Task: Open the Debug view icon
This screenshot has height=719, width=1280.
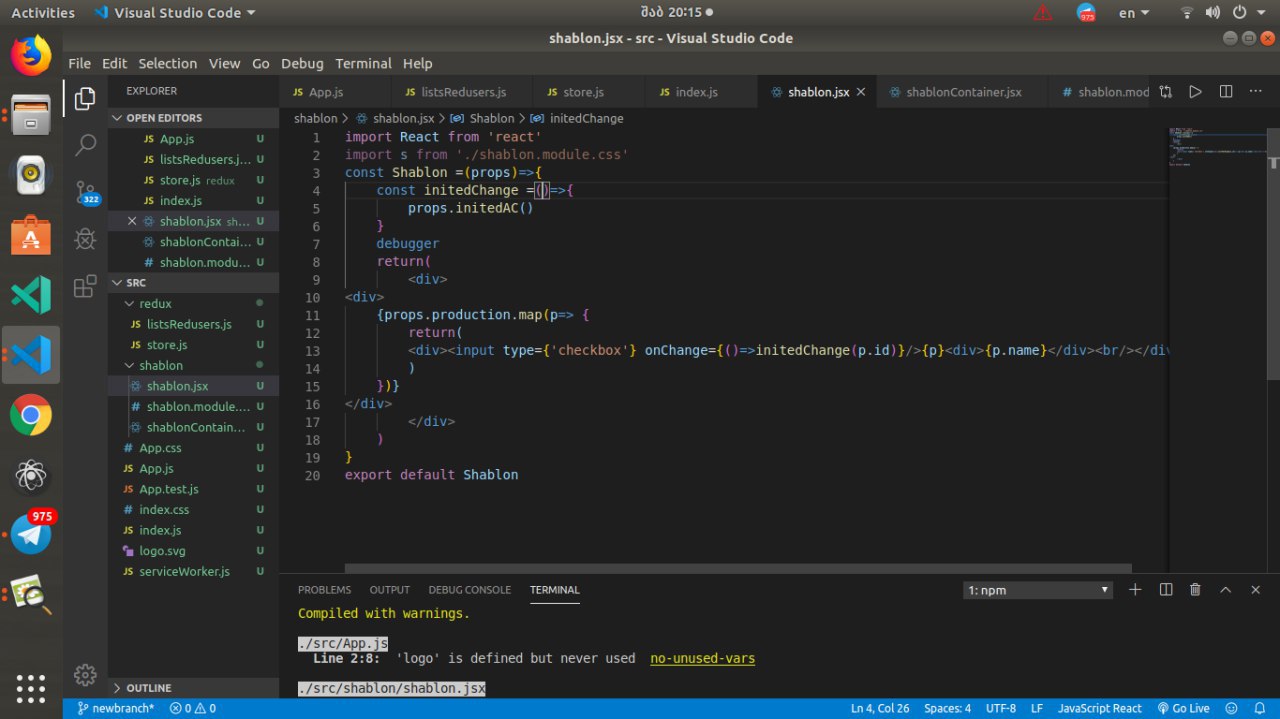Action: pyautogui.click(x=85, y=239)
